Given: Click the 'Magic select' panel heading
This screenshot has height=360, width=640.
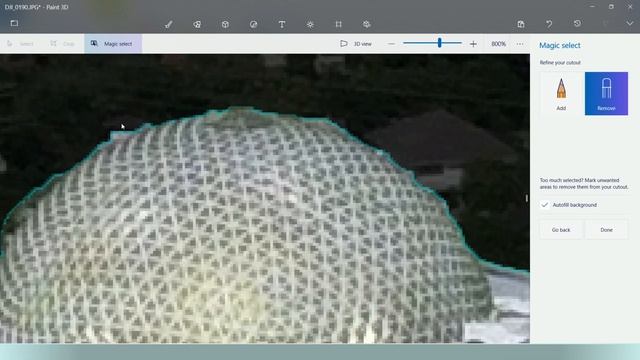Looking at the screenshot, I should point(560,45).
